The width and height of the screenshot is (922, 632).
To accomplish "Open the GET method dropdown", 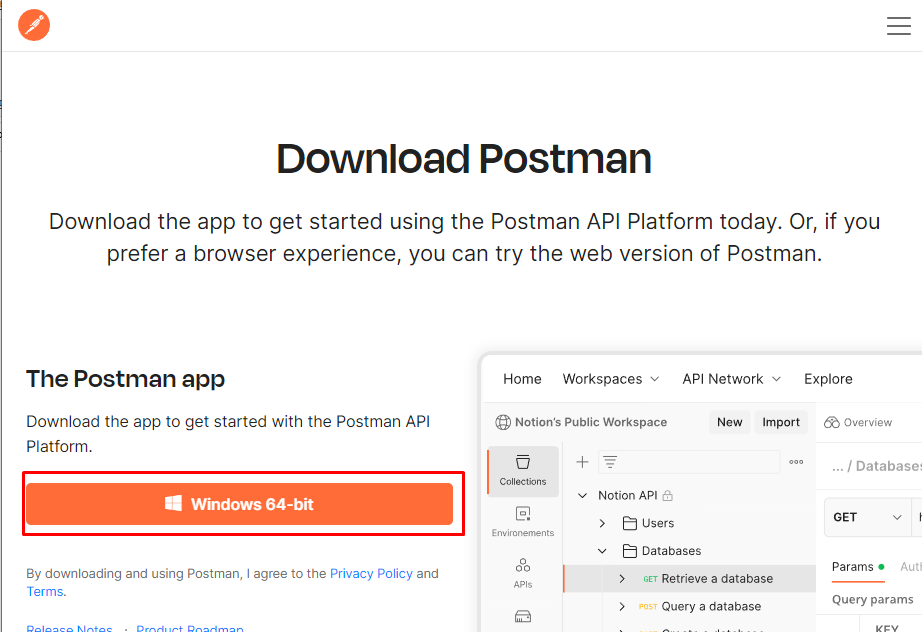I will click(867, 517).
